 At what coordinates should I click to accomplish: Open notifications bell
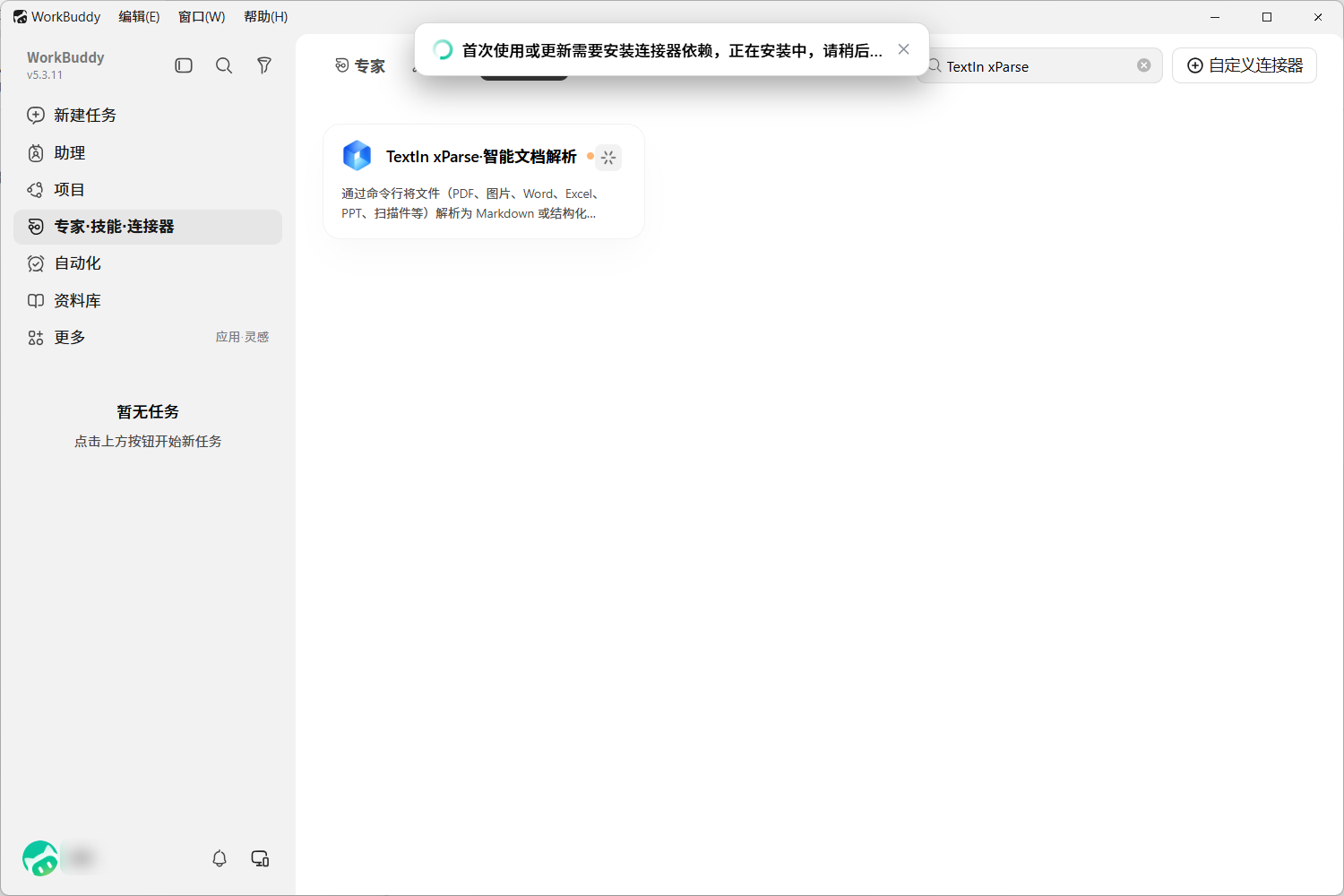[x=220, y=858]
